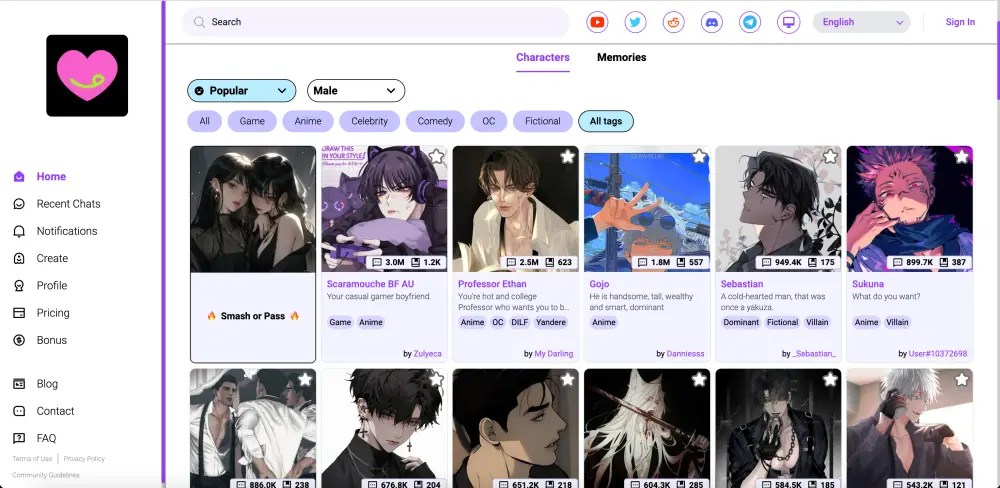The width and height of the screenshot is (1000, 488).
Task: Star the second-row card showing 651.2K chats
Action: click(x=568, y=380)
